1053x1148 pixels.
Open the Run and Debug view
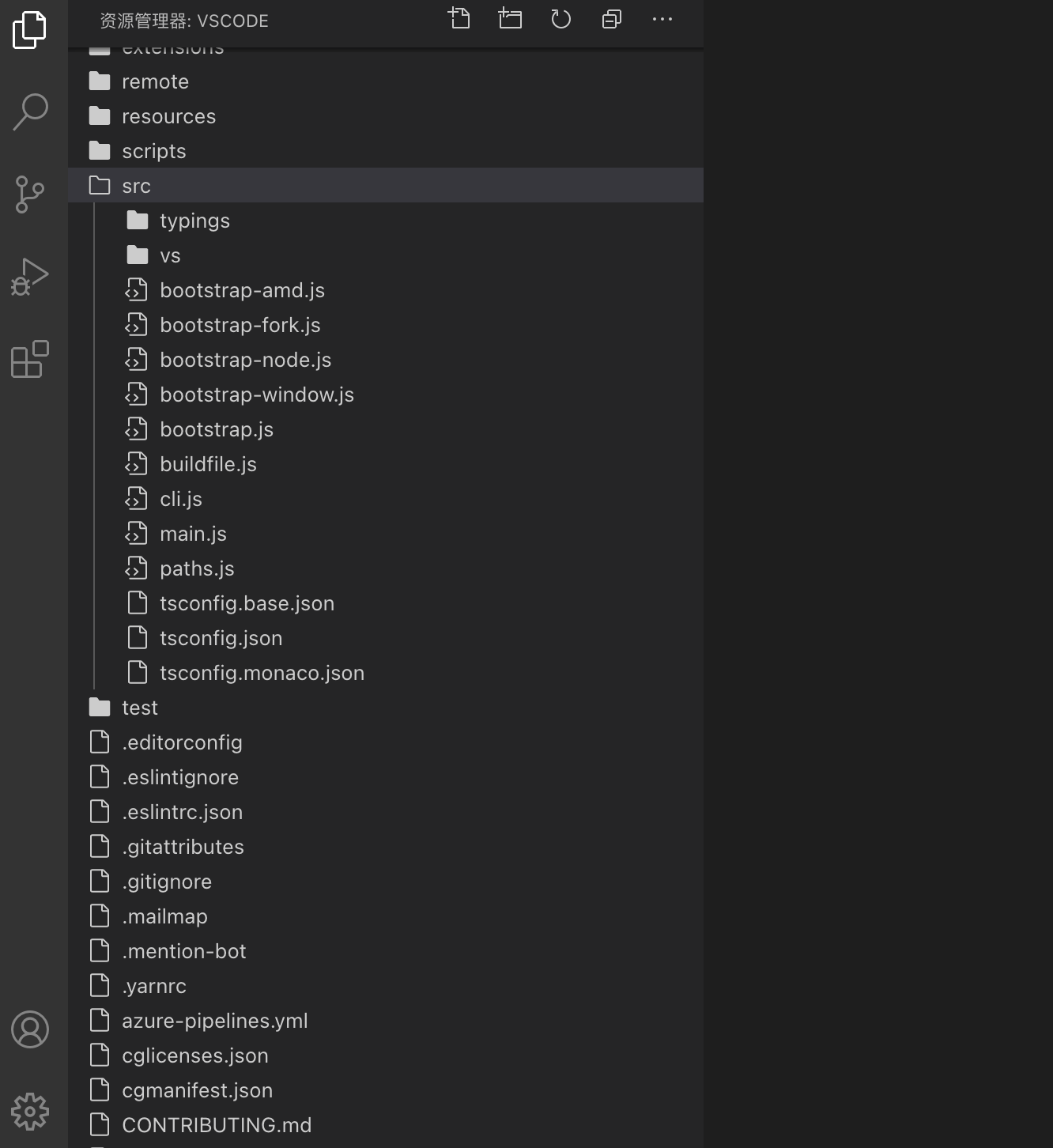point(30,277)
